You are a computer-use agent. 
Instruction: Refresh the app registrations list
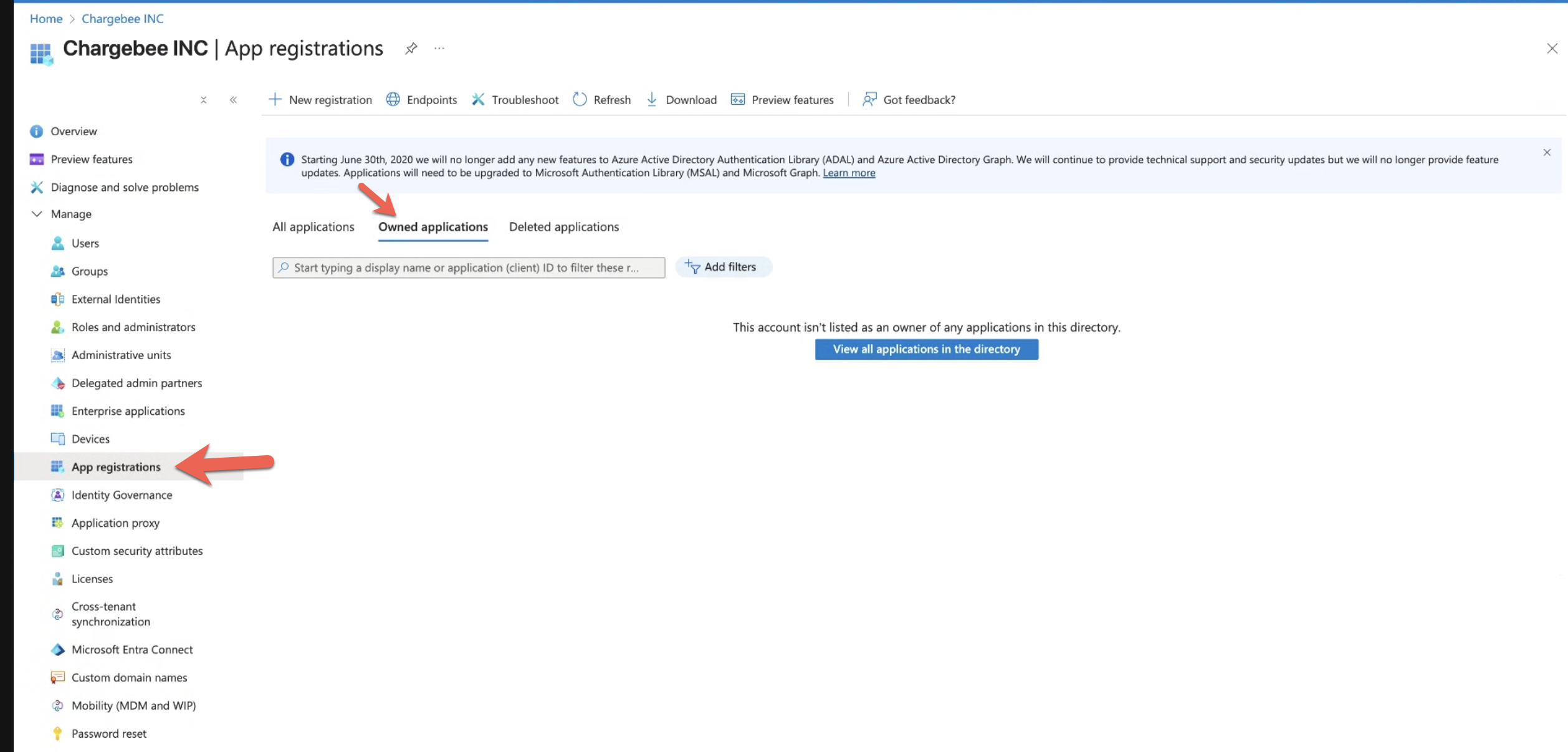(x=601, y=100)
